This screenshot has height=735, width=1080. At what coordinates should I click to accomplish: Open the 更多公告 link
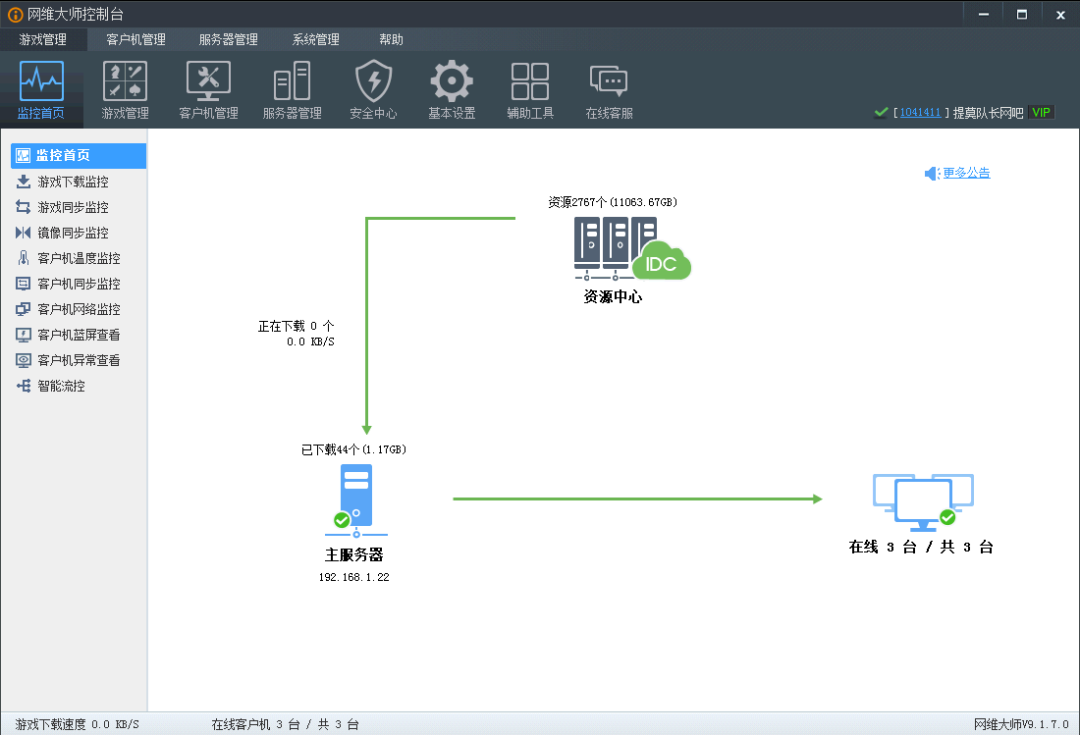click(x=966, y=173)
